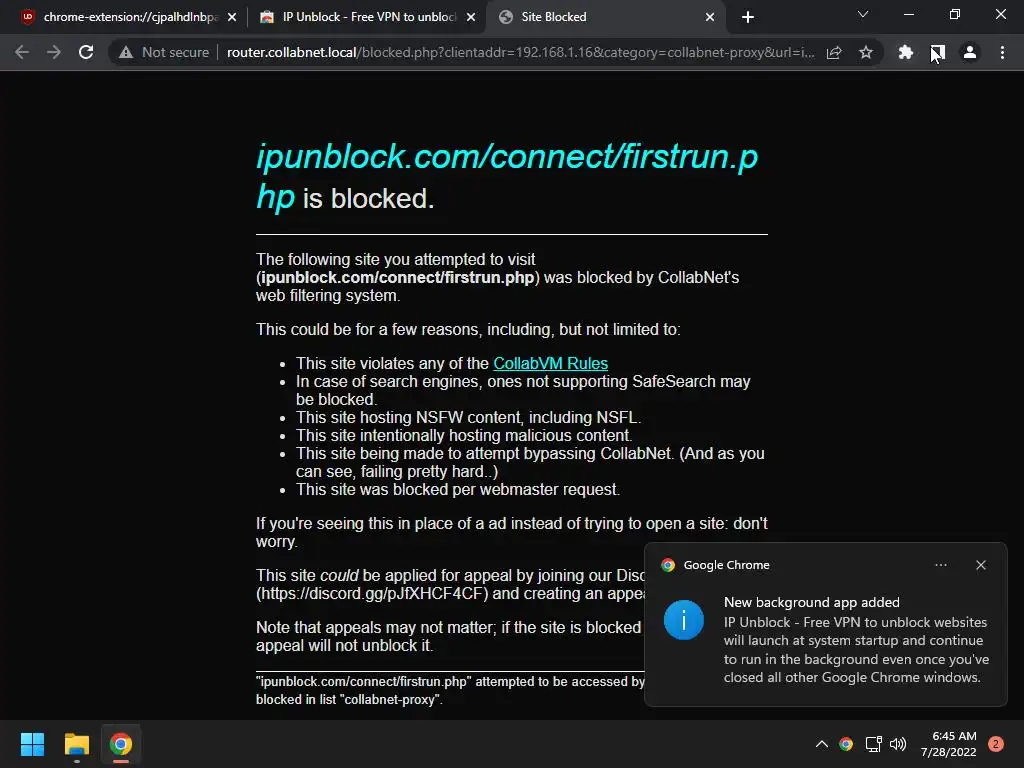This screenshot has height=768, width=1024.
Task: Click the Chrome icon in the taskbar
Action: pos(121,744)
